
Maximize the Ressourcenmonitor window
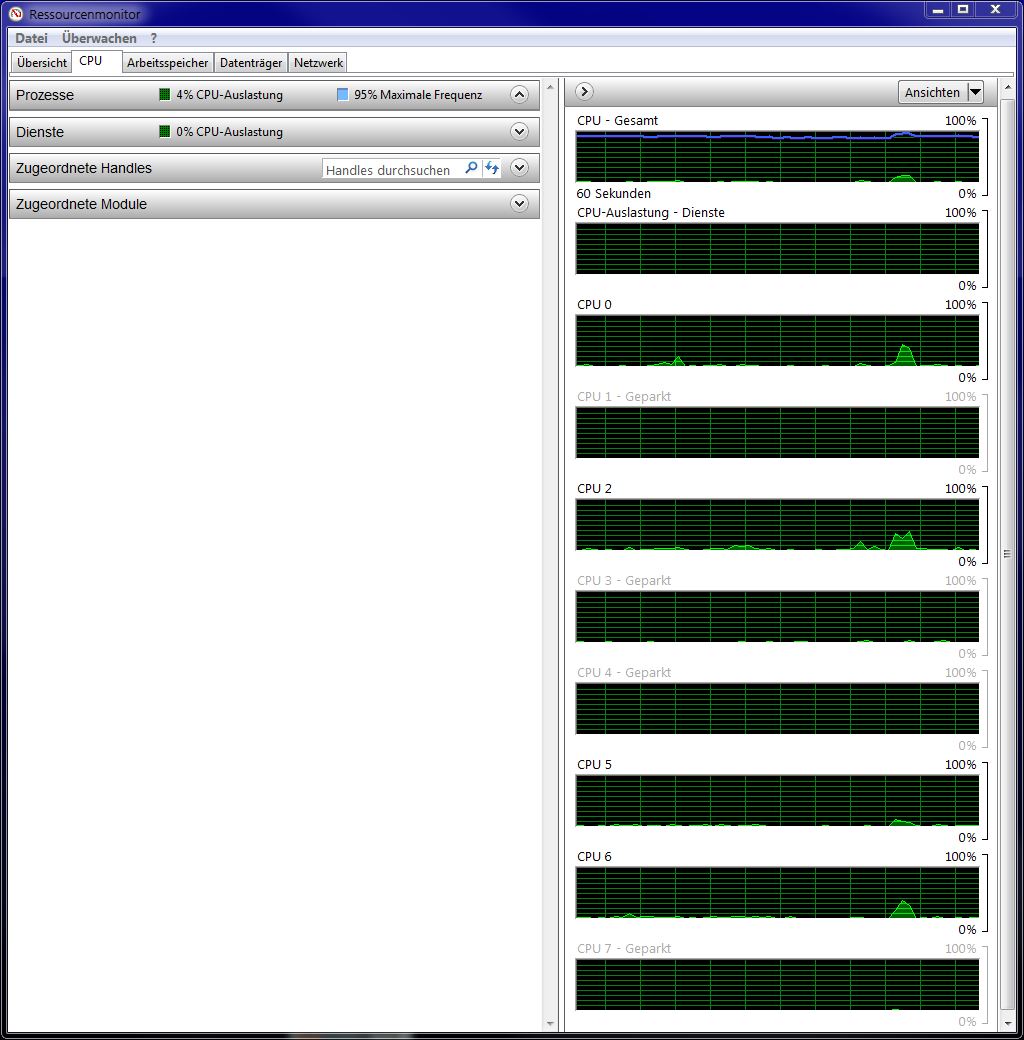click(x=963, y=9)
